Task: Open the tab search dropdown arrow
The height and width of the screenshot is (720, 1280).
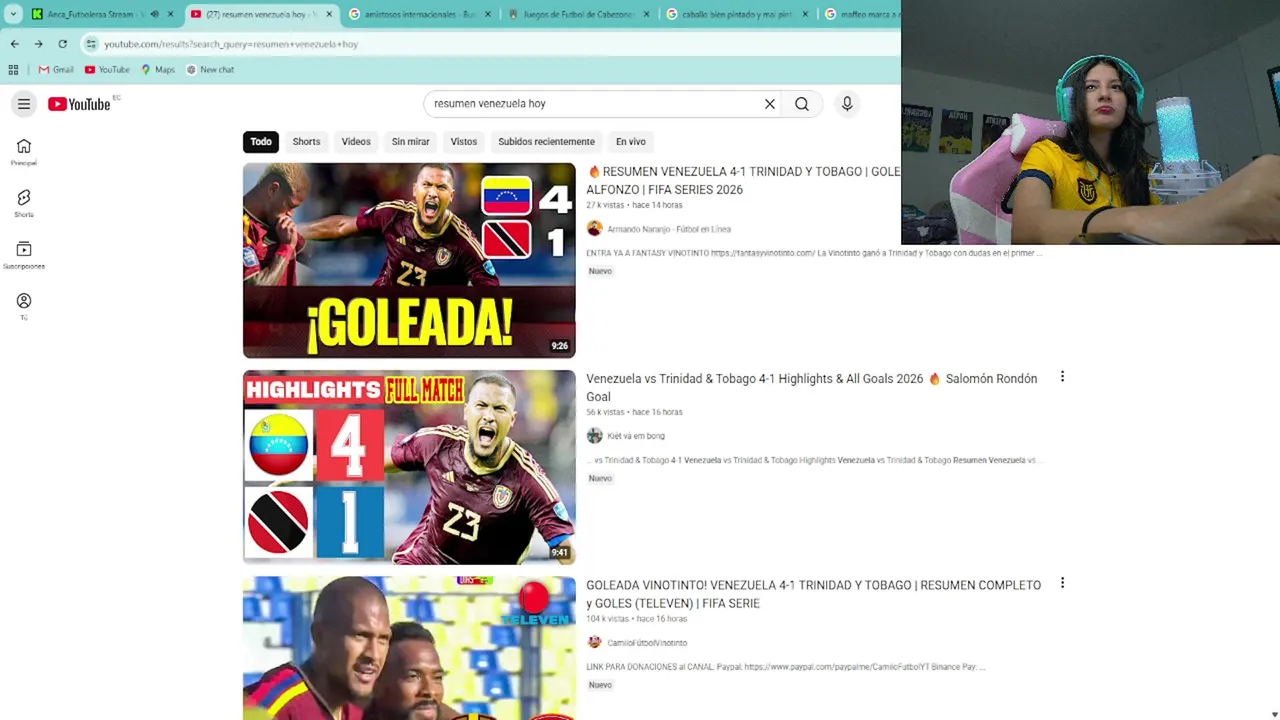Action: coord(13,14)
